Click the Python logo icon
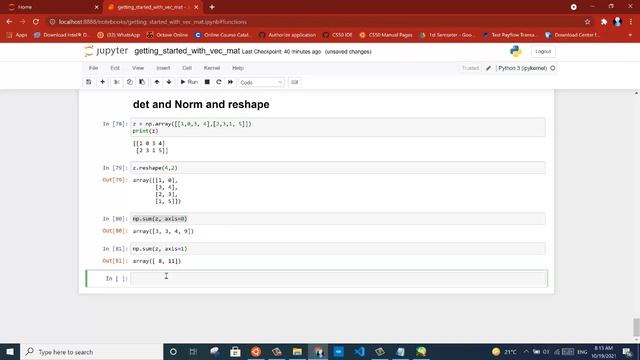 (x=516, y=51)
